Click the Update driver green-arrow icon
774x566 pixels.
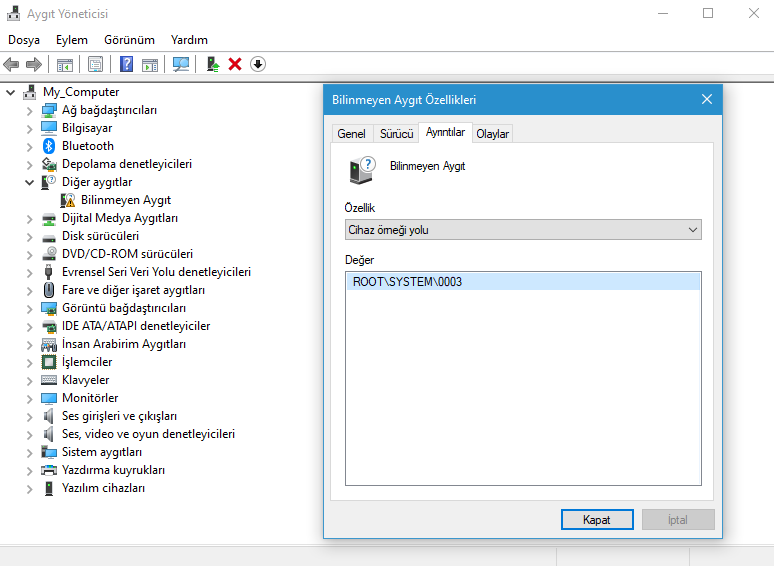(x=213, y=64)
